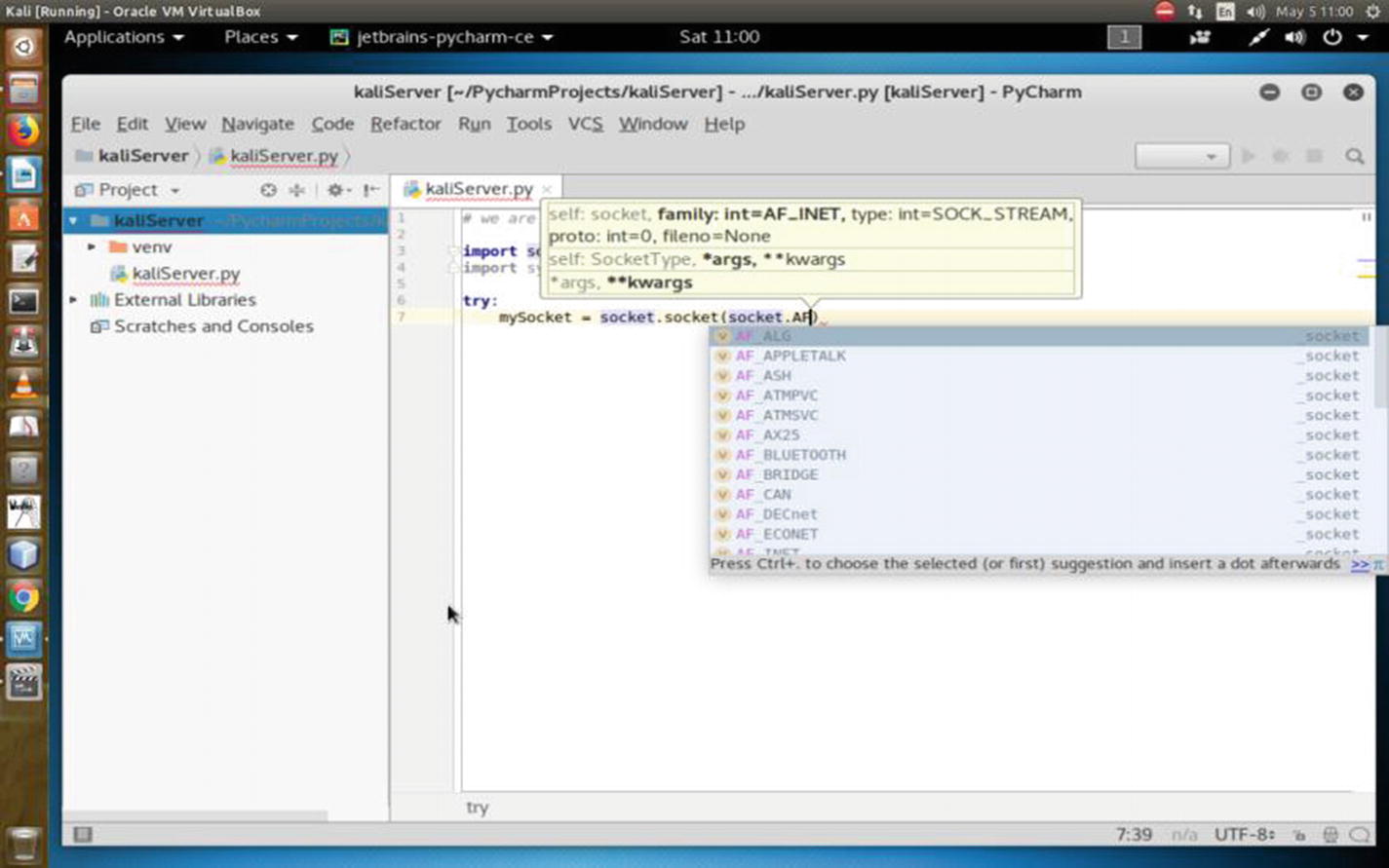Open Firefox from the Ubuntu launcher
1389x868 pixels.
(x=23, y=130)
